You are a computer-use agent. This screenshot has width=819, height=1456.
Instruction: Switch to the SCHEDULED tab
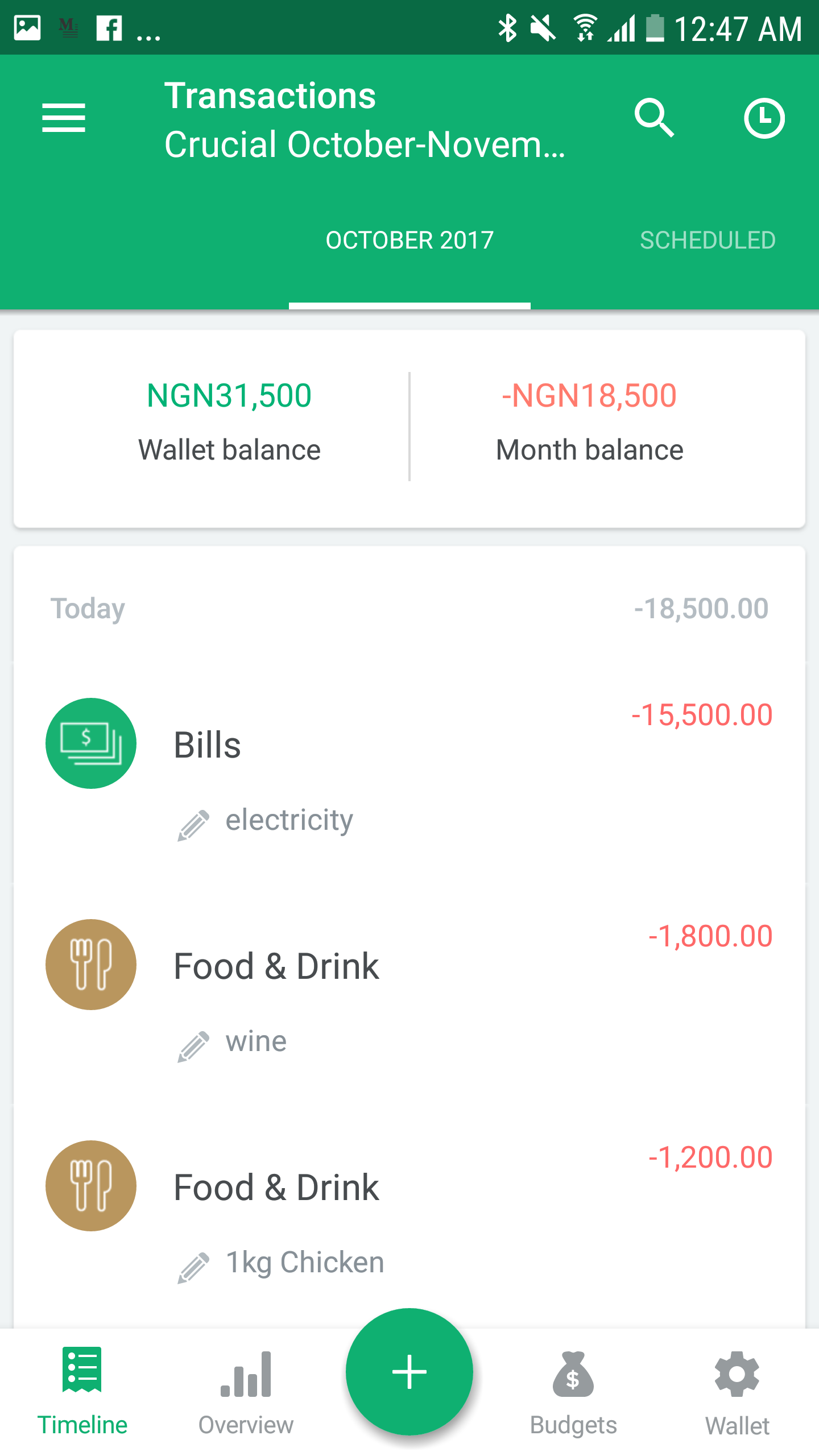(708, 240)
